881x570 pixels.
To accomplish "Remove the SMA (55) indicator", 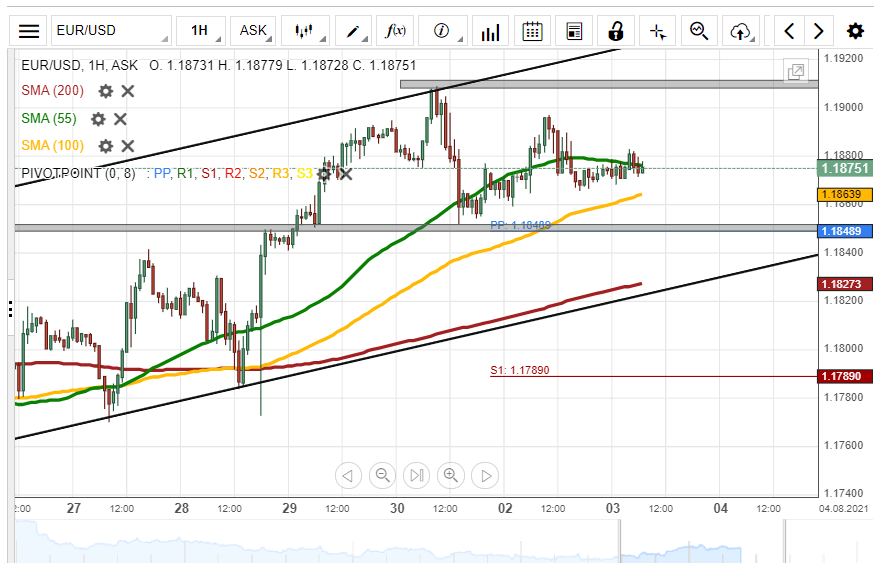I will pyautogui.click(x=120, y=119).
